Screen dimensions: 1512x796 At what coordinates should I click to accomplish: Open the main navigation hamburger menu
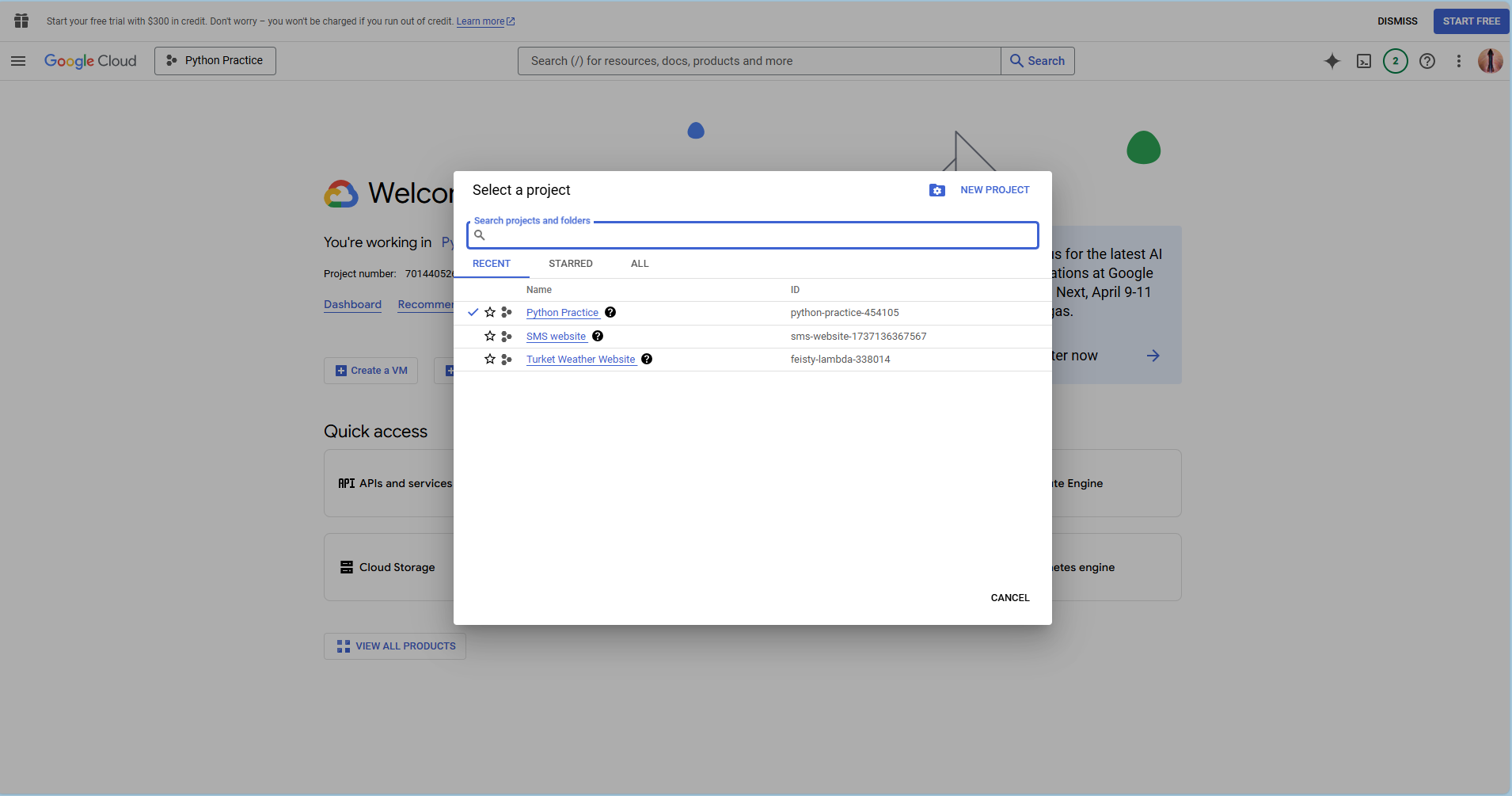18,61
